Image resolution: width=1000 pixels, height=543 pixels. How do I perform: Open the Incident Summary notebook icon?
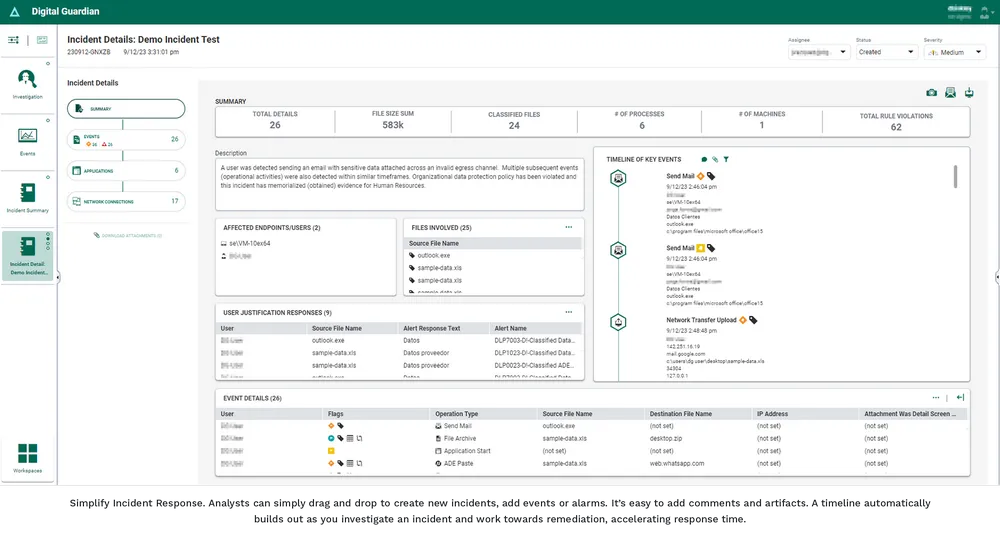27,192
